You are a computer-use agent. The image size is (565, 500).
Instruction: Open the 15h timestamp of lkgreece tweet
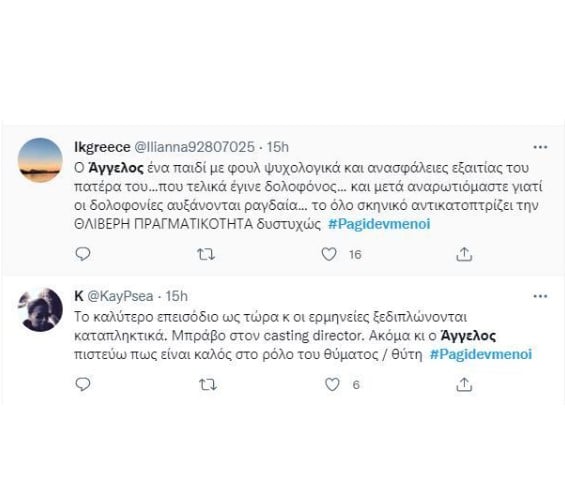pyautogui.click(x=277, y=147)
